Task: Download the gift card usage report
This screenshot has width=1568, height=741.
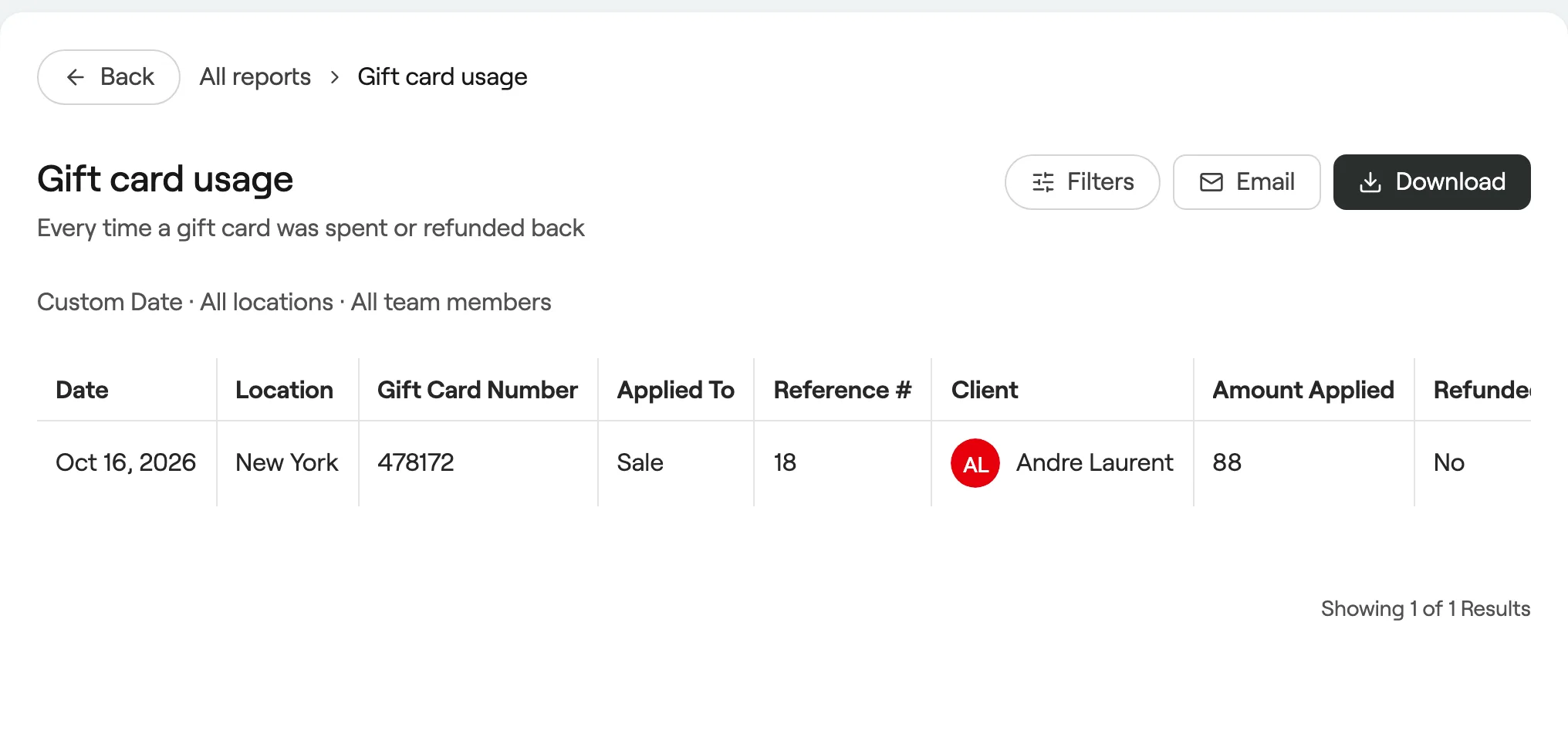Action: (1432, 182)
